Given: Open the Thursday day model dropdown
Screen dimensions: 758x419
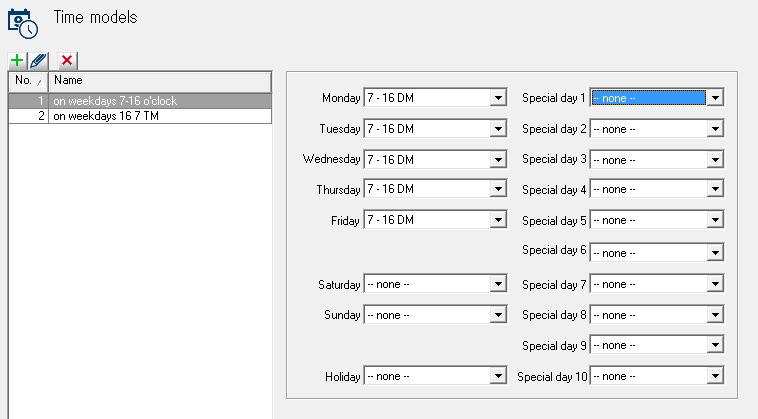Looking at the screenshot, I should click(435, 189).
